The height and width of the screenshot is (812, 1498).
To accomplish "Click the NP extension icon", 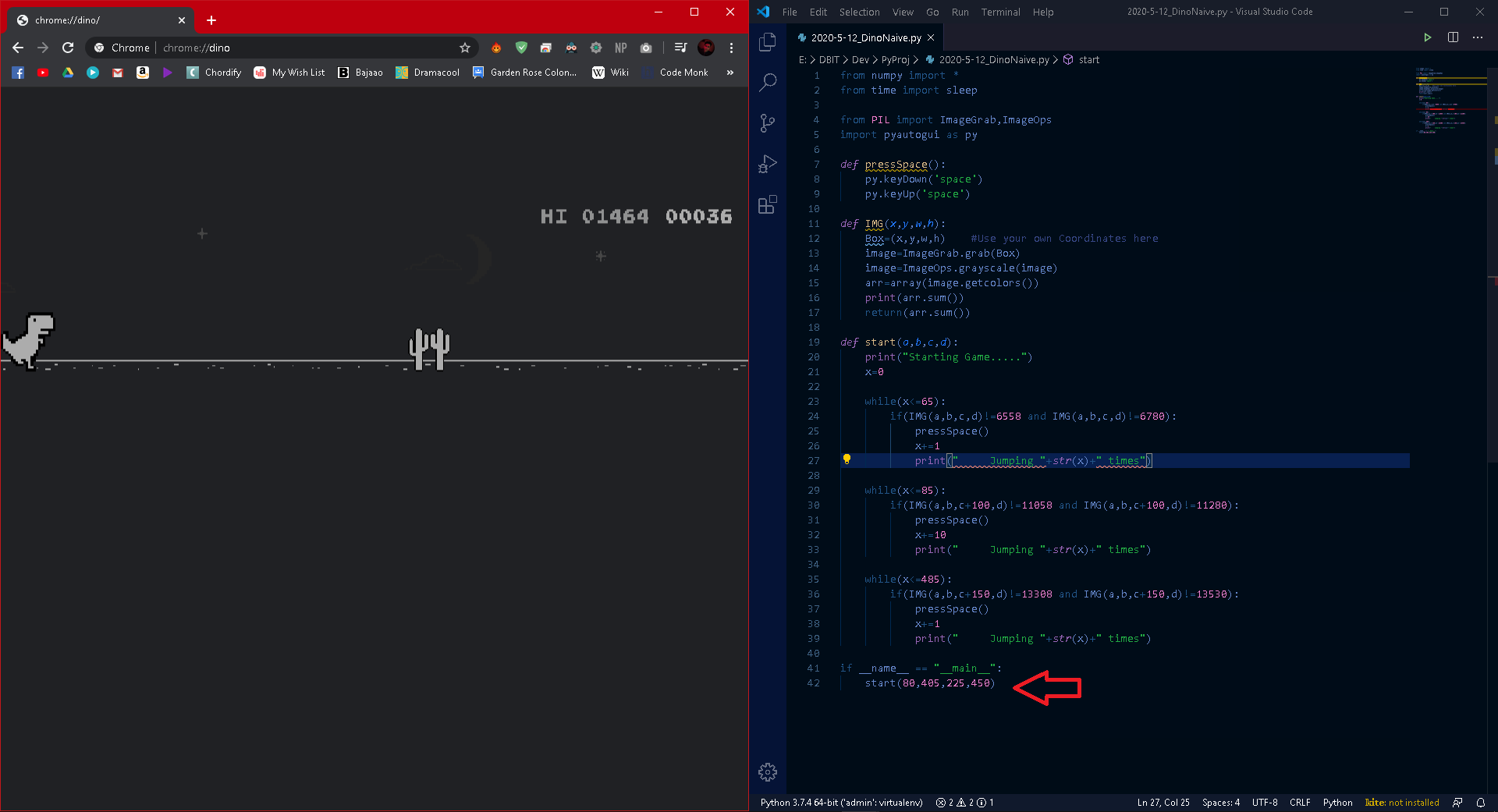I will 621,48.
